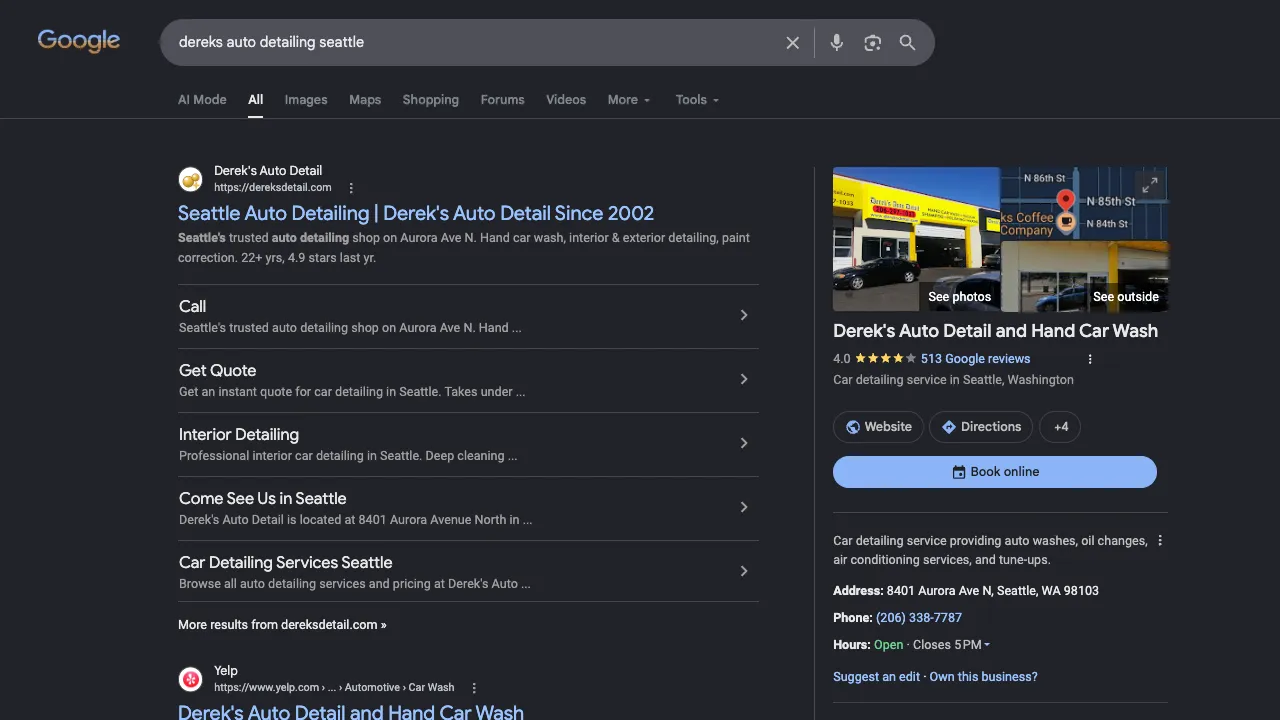Screen dimensions: 1280x720
Task: Open the Call sitelink chevron
Action: tap(743, 315)
